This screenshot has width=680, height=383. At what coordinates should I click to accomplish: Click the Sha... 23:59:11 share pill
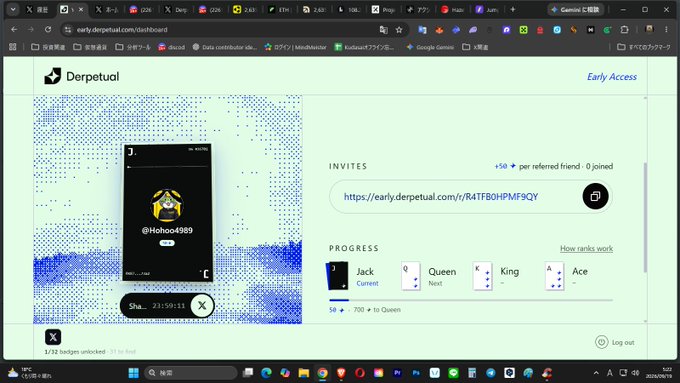click(167, 305)
